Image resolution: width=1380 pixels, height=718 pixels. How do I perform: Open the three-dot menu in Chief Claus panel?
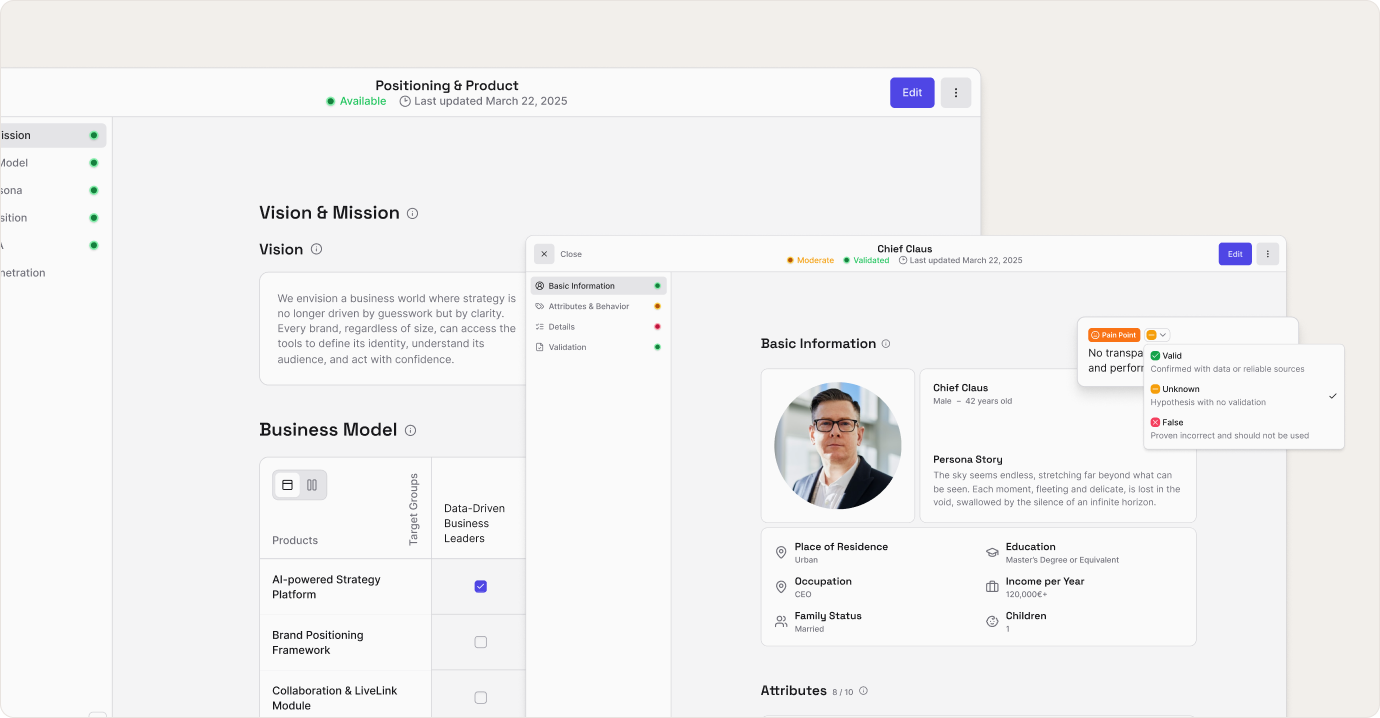pos(1268,254)
